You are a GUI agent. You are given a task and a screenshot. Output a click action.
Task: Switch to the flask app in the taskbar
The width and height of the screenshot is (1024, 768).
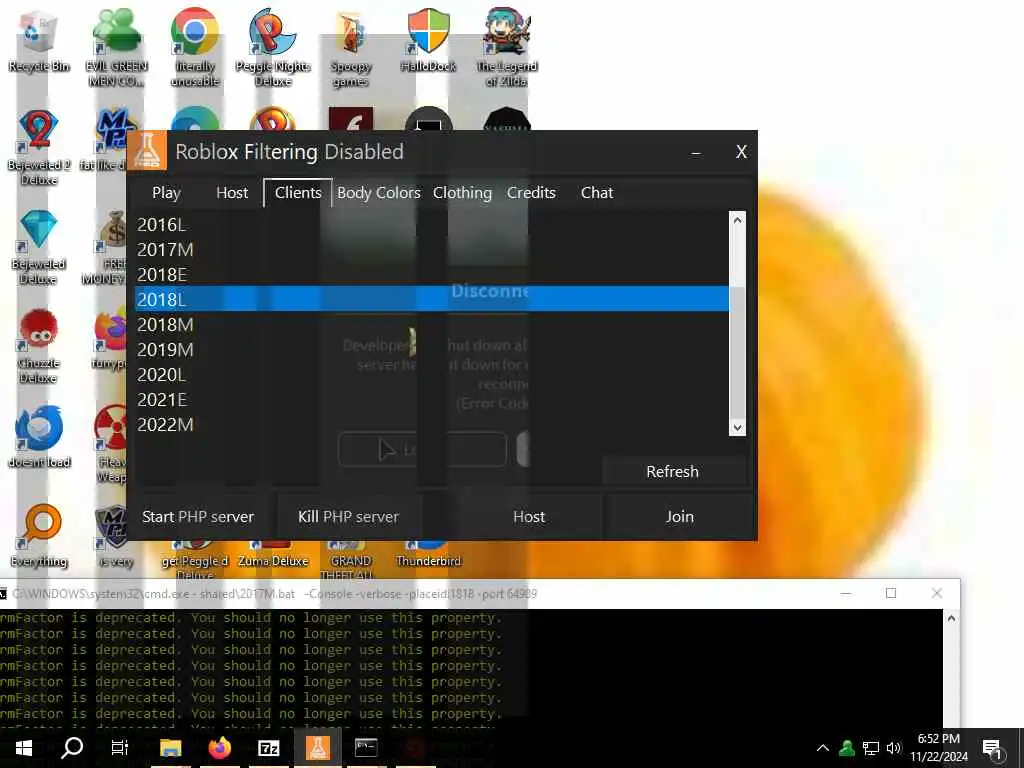pyautogui.click(x=317, y=748)
